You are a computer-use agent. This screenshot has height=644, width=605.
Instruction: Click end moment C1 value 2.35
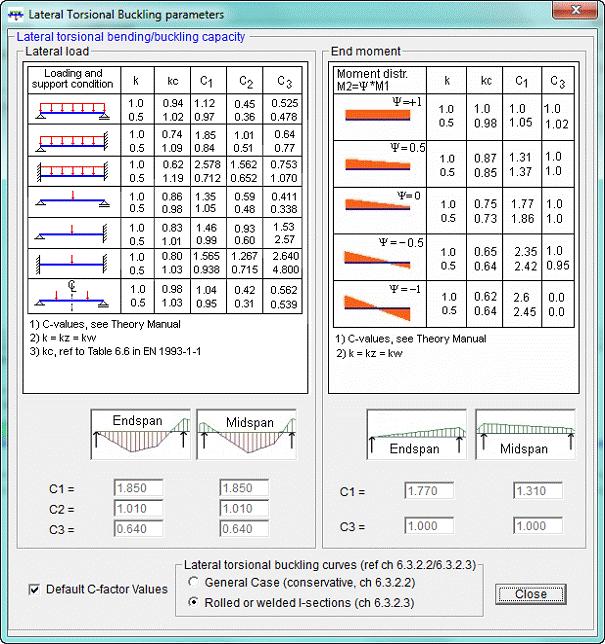coord(525,251)
